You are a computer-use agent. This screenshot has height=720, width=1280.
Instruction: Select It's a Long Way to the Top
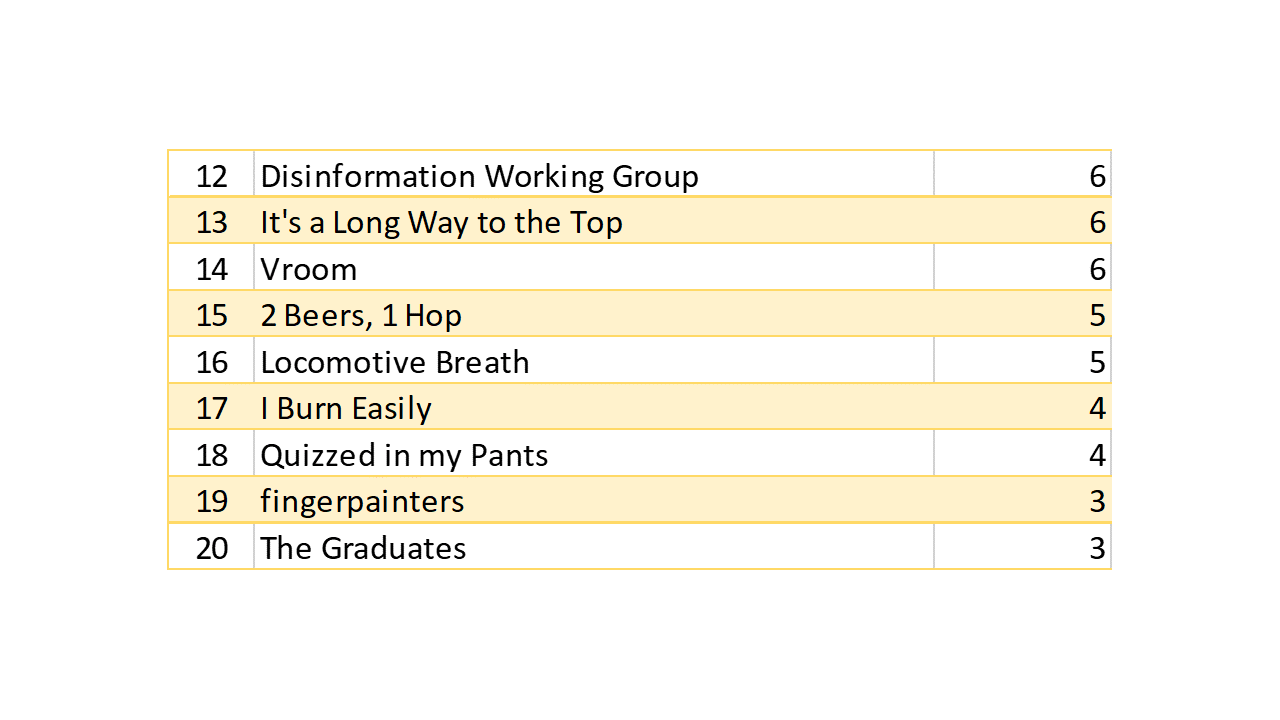(x=441, y=222)
